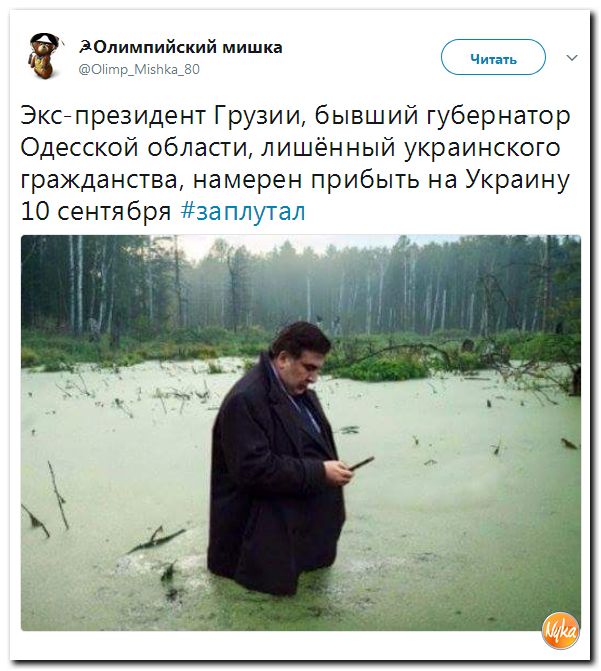The width and height of the screenshot is (601, 671).
Task: Open the bear avatar profile picture
Action: 45,56
